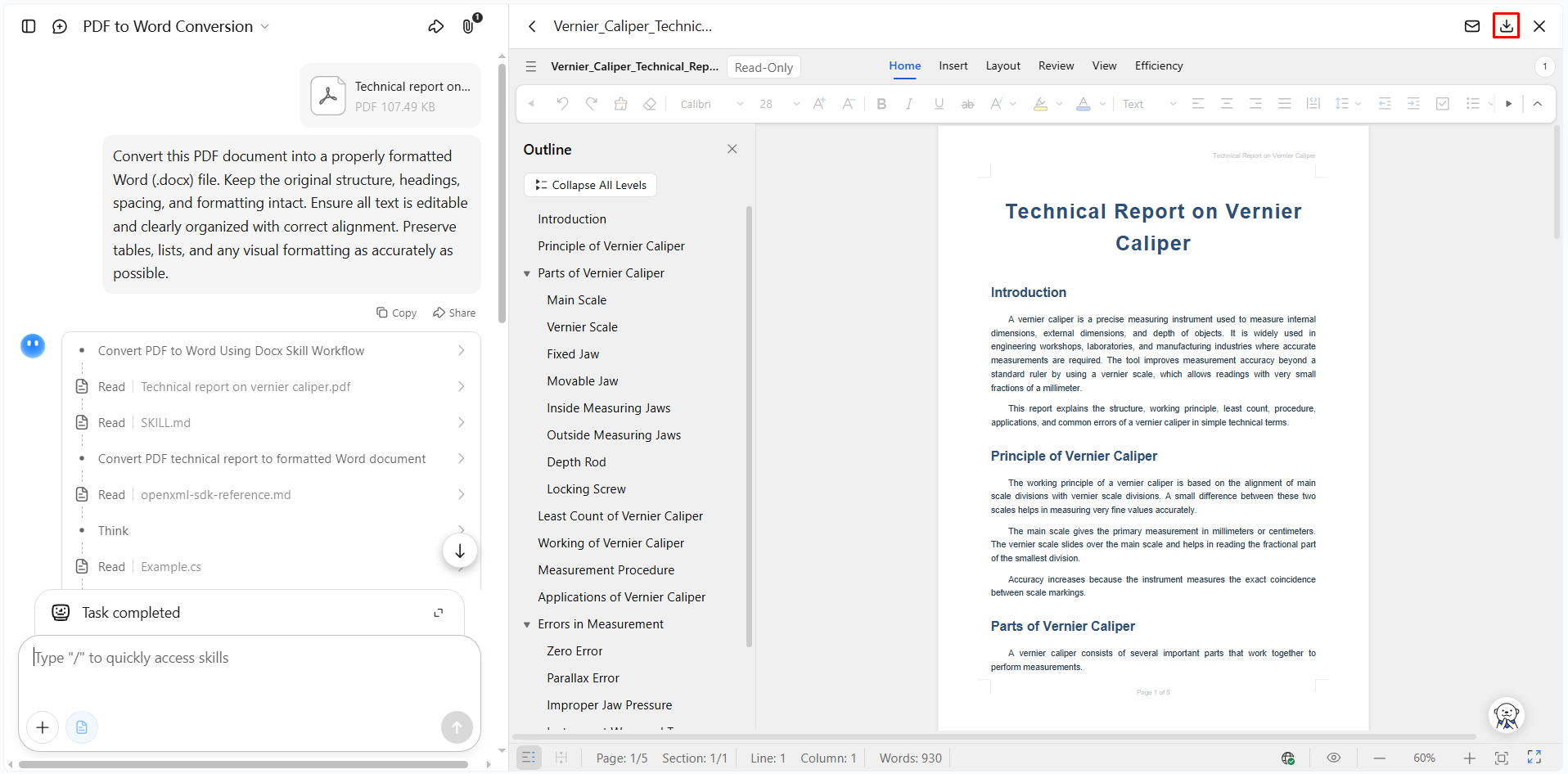
Task: Click the Collapse All Levels button
Action: pos(590,185)
